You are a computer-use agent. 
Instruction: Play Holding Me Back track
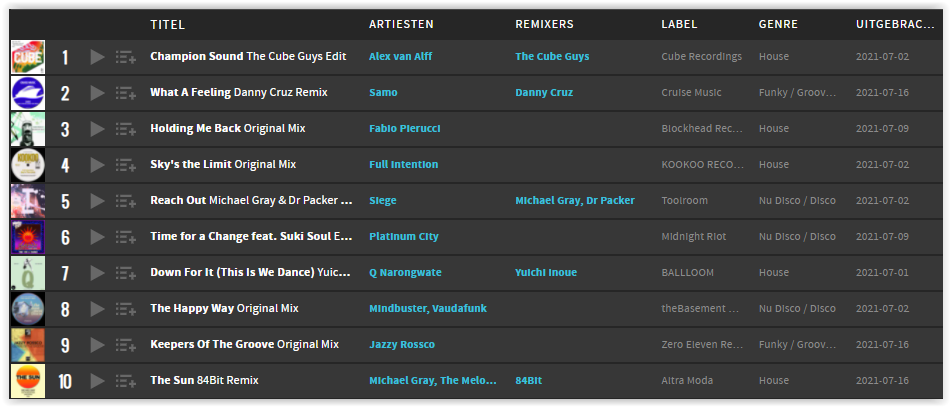coord(97,129)
